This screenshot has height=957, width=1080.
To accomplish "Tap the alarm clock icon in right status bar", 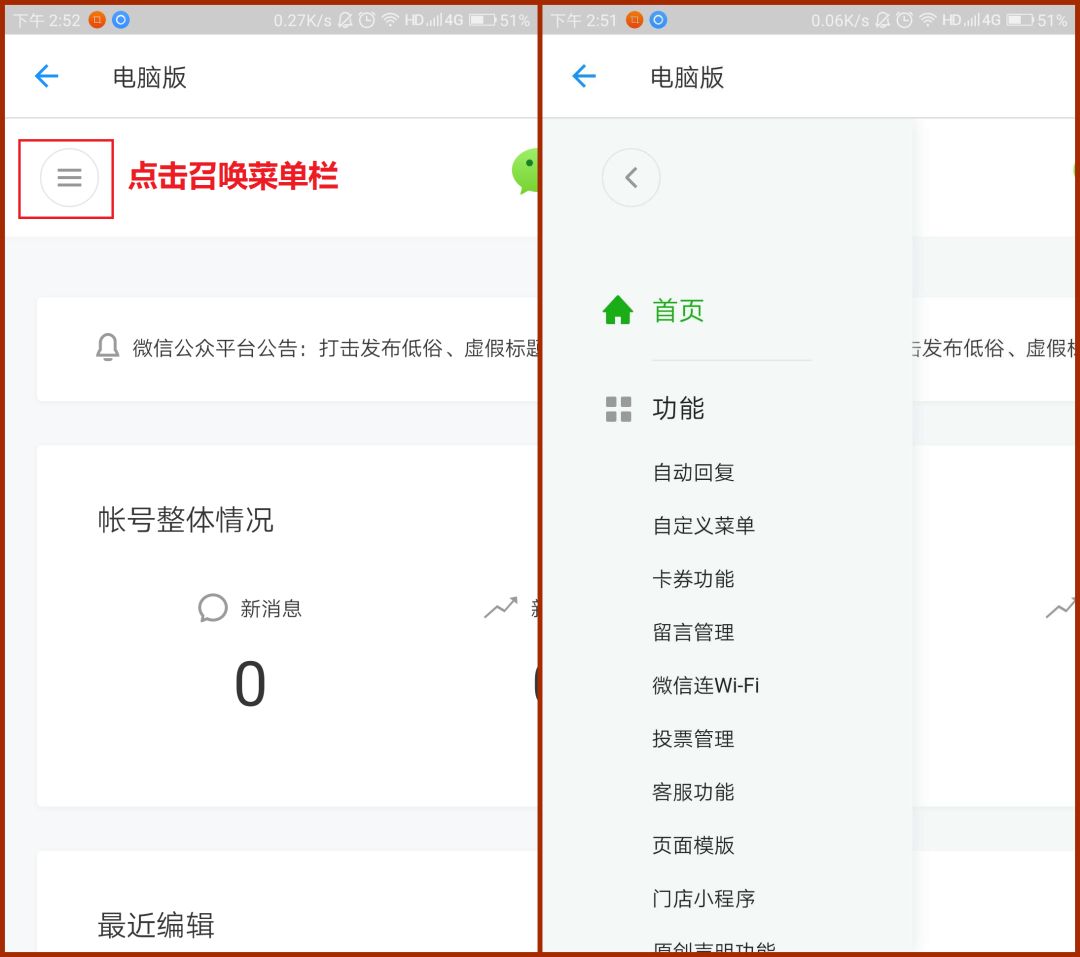I will coord(904,20).
